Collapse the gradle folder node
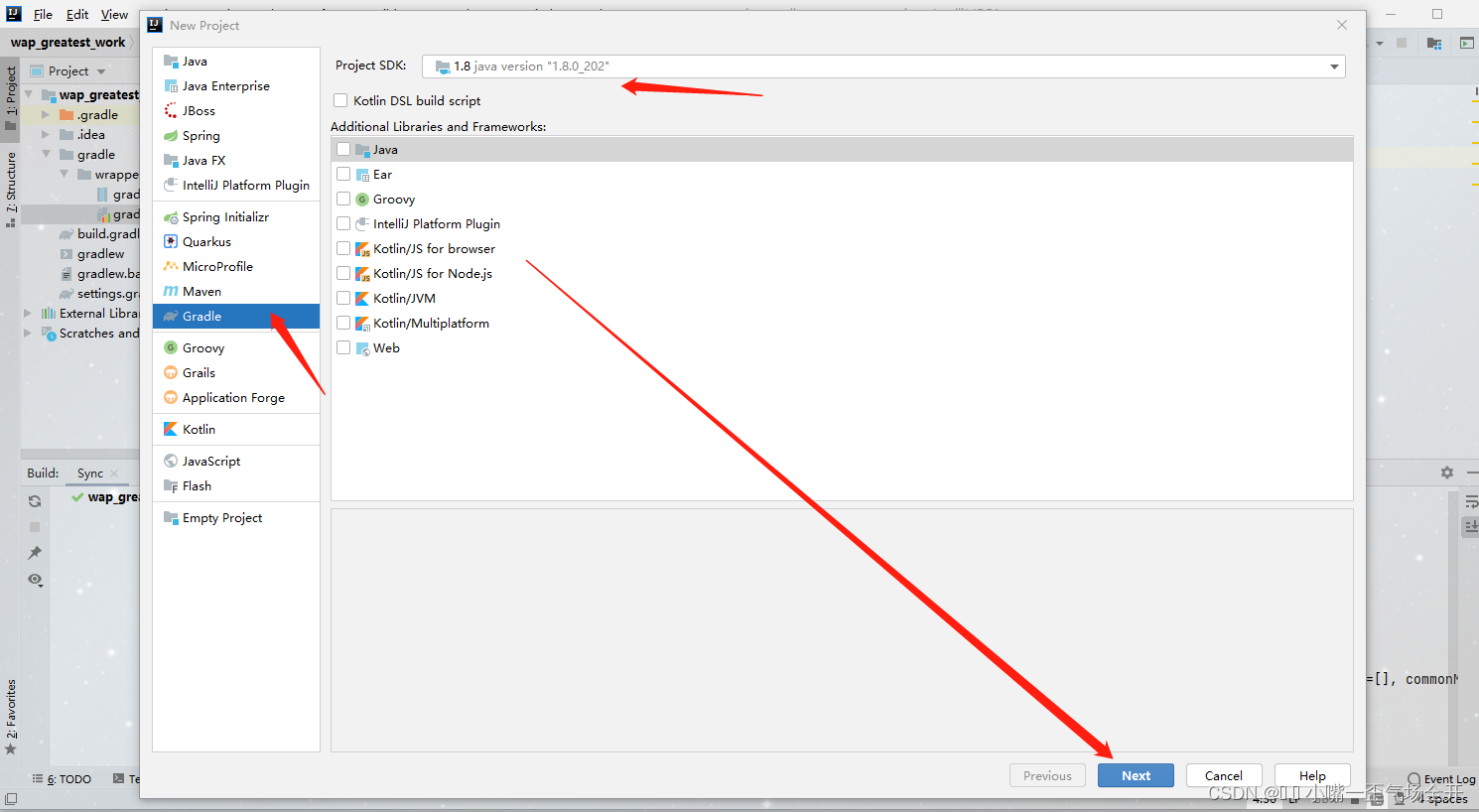1479x812 pixels. pos(46,155)
